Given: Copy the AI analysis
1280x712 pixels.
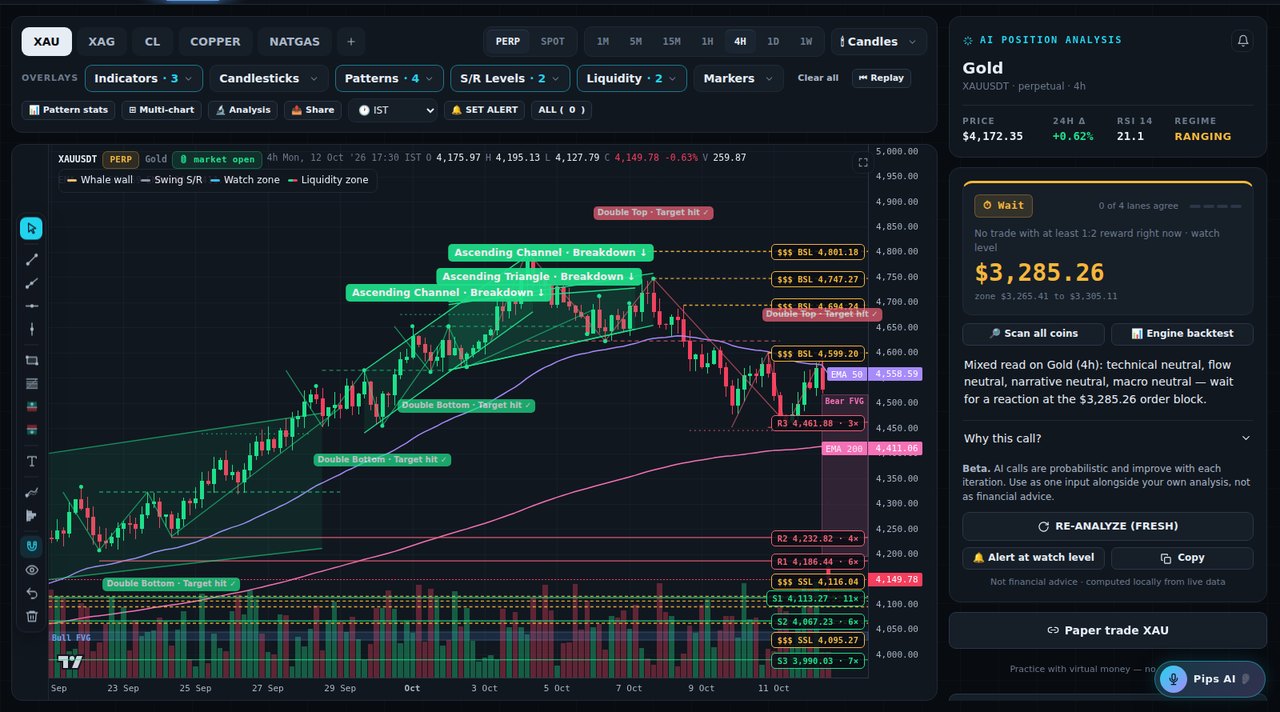Looking at the screenshot, I should pyautogui.click(x=1182, y=558).
